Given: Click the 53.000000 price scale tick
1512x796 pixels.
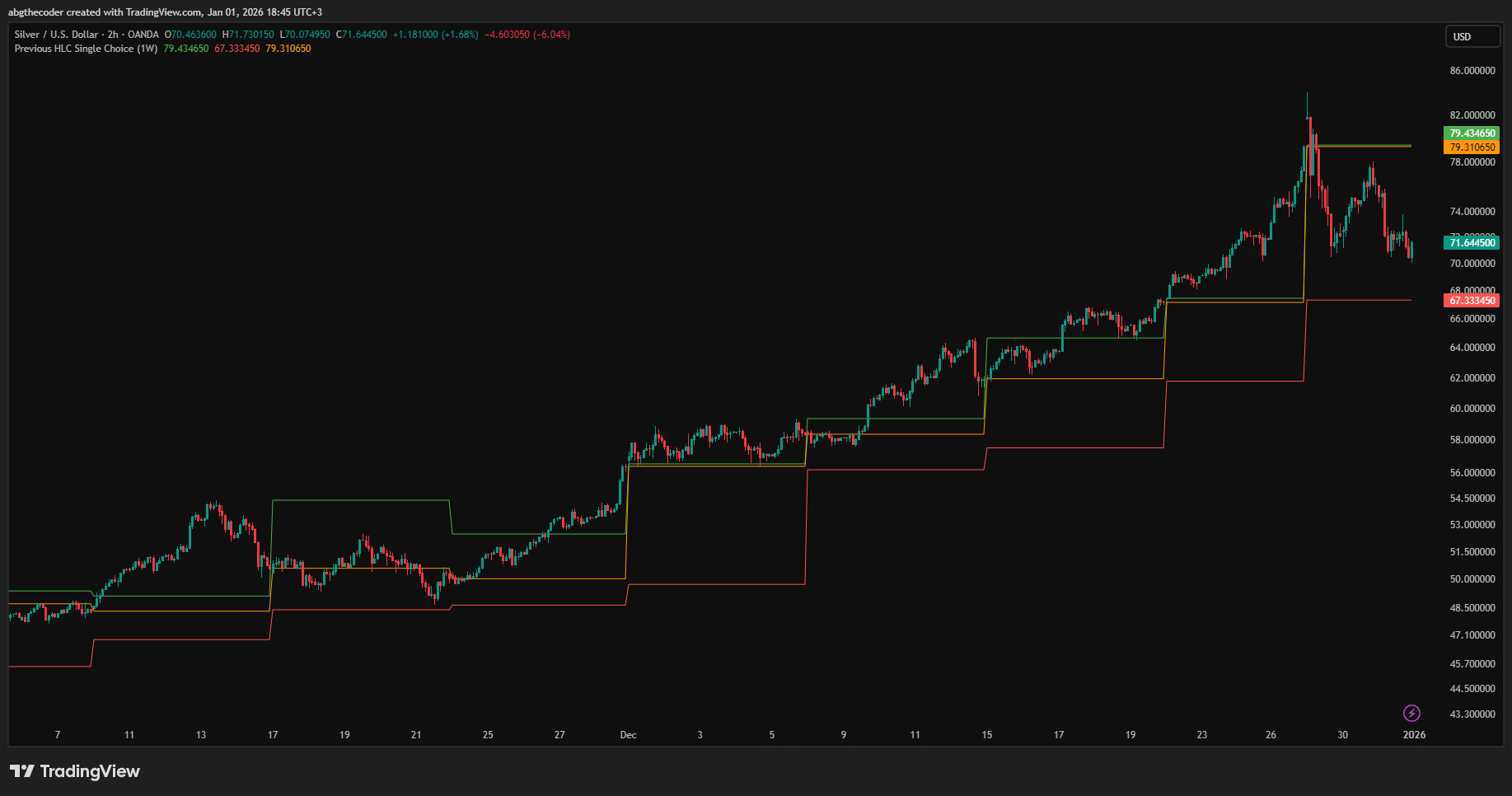Looking at the screenshot, I should (x=1472, y=525).
